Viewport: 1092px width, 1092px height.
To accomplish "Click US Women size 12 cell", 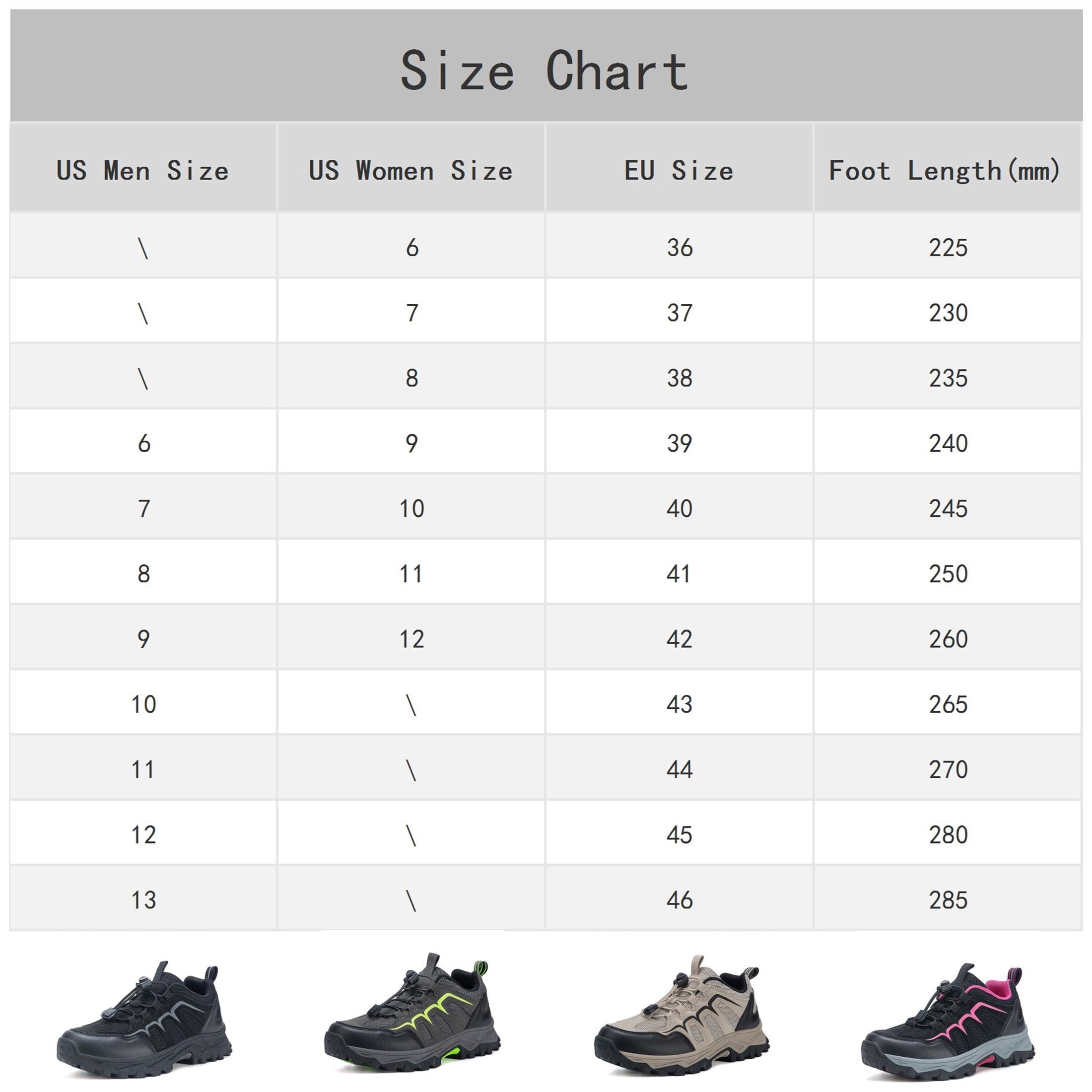I will [x=411, y=638].
